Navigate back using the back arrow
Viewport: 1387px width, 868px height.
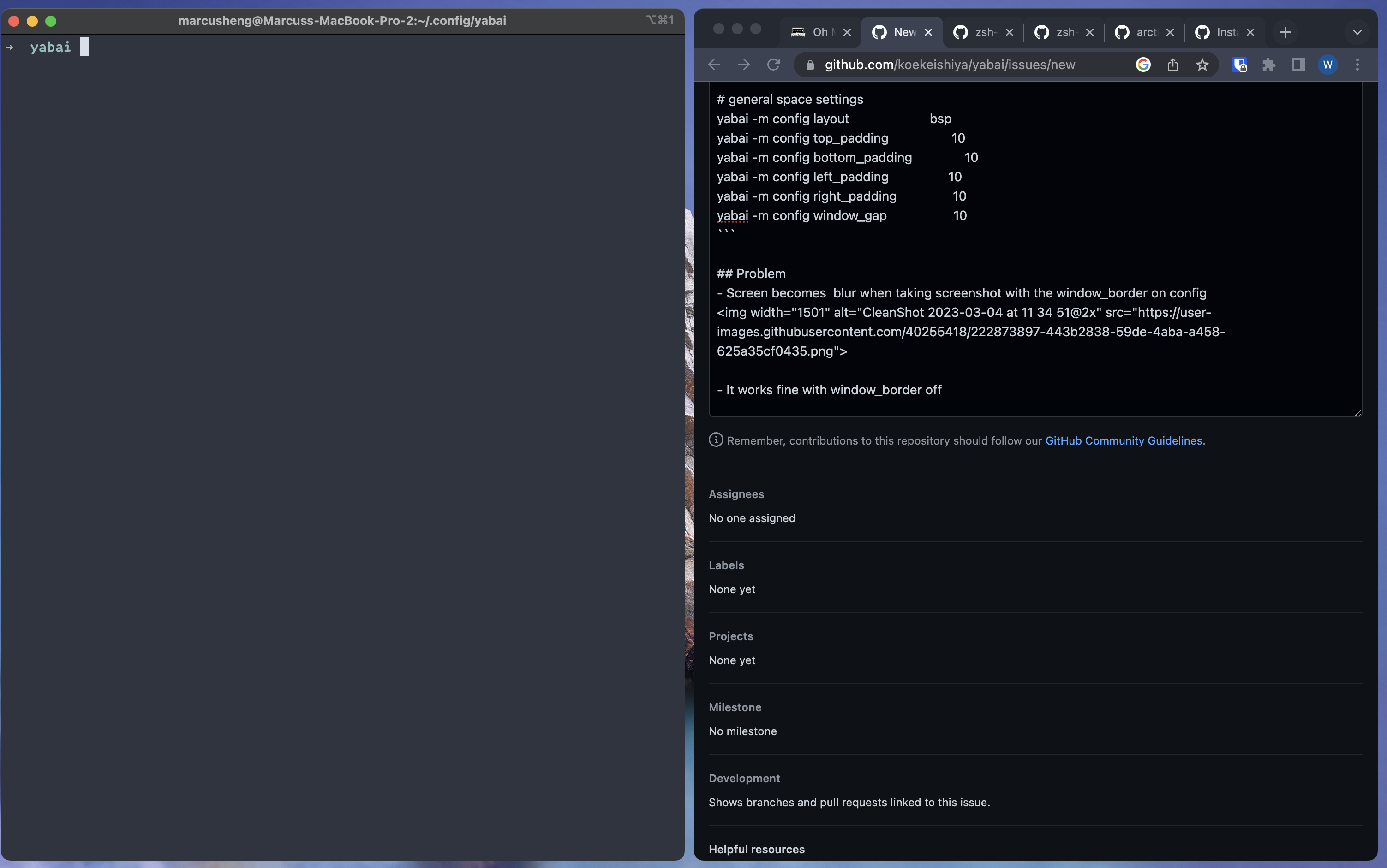coord(713,64)
